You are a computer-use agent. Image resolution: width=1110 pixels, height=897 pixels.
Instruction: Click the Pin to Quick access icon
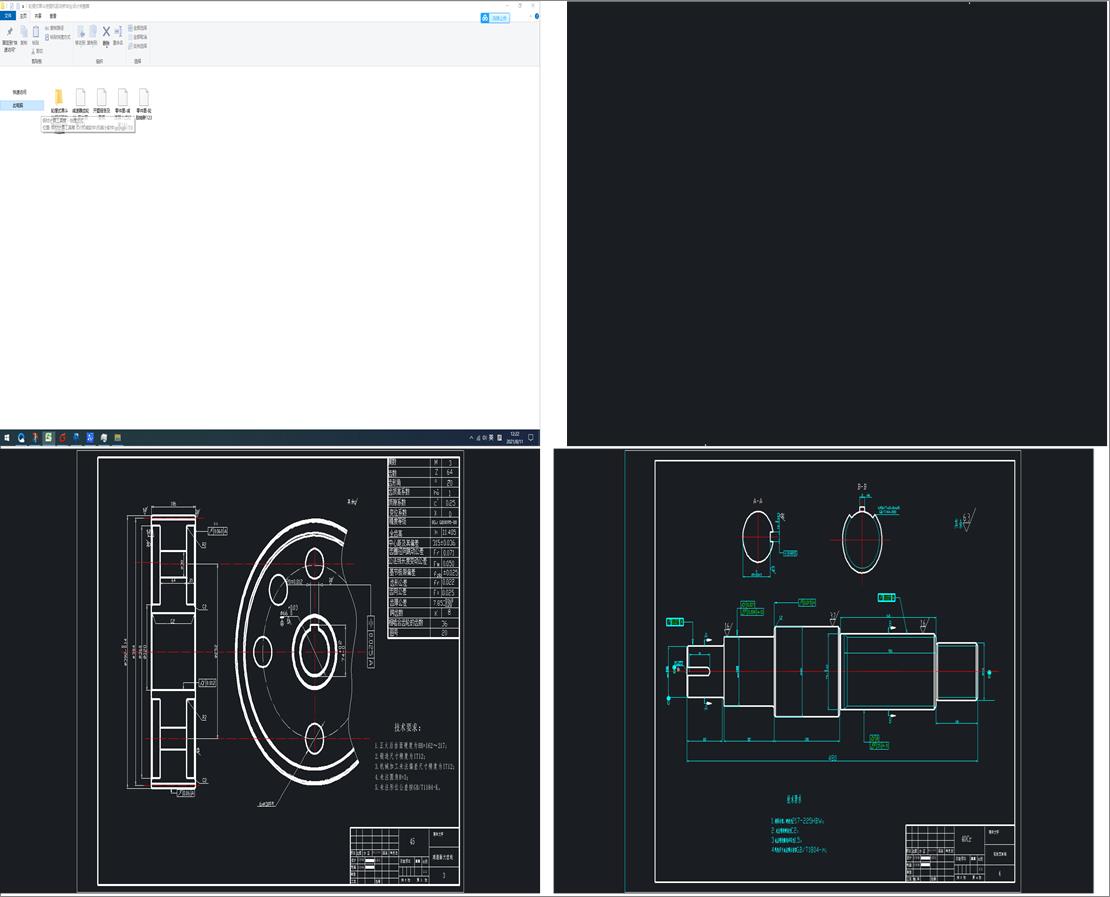(9, 35)
